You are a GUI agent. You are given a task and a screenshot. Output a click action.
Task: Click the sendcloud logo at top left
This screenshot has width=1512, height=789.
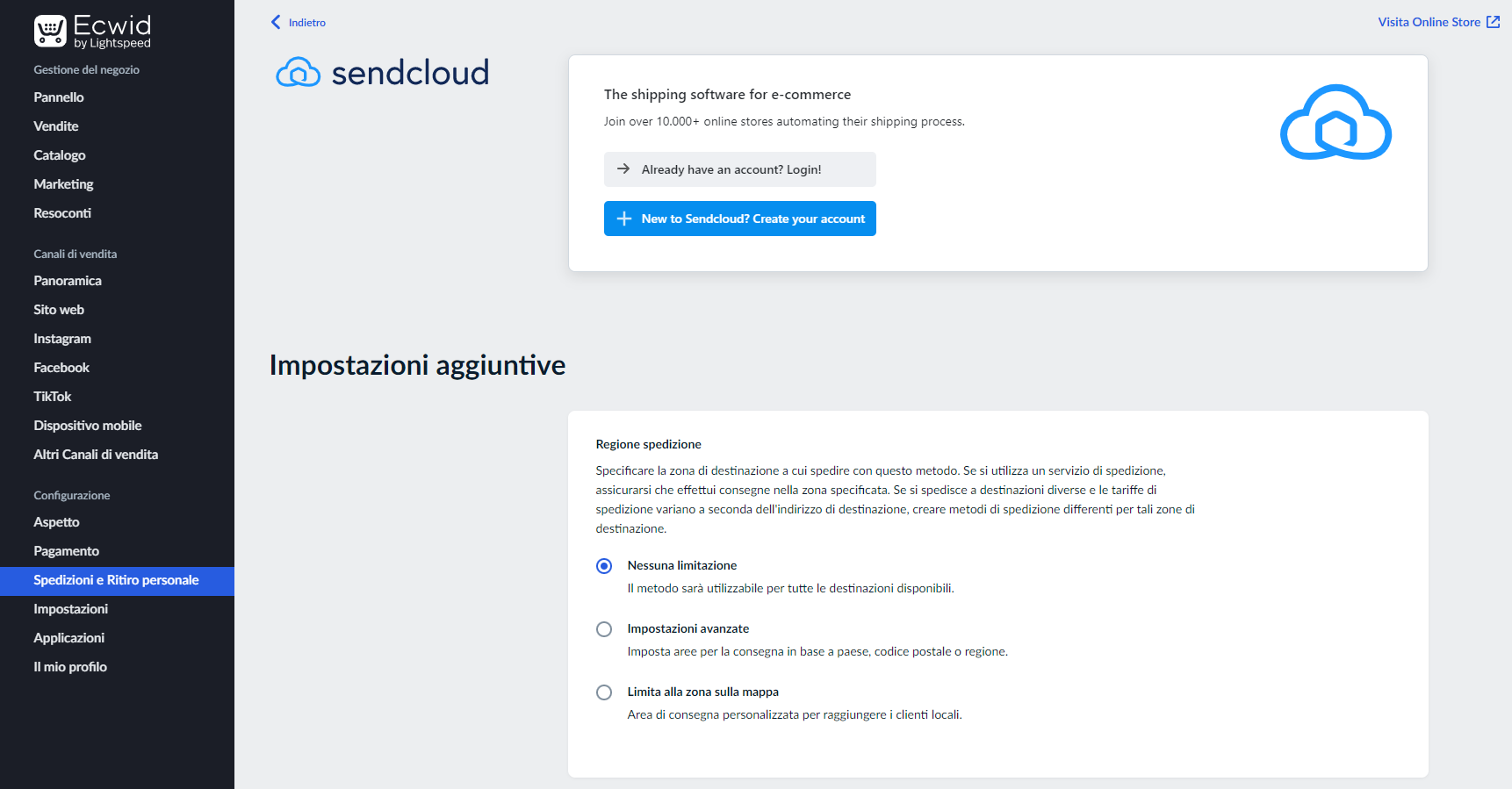382,73
